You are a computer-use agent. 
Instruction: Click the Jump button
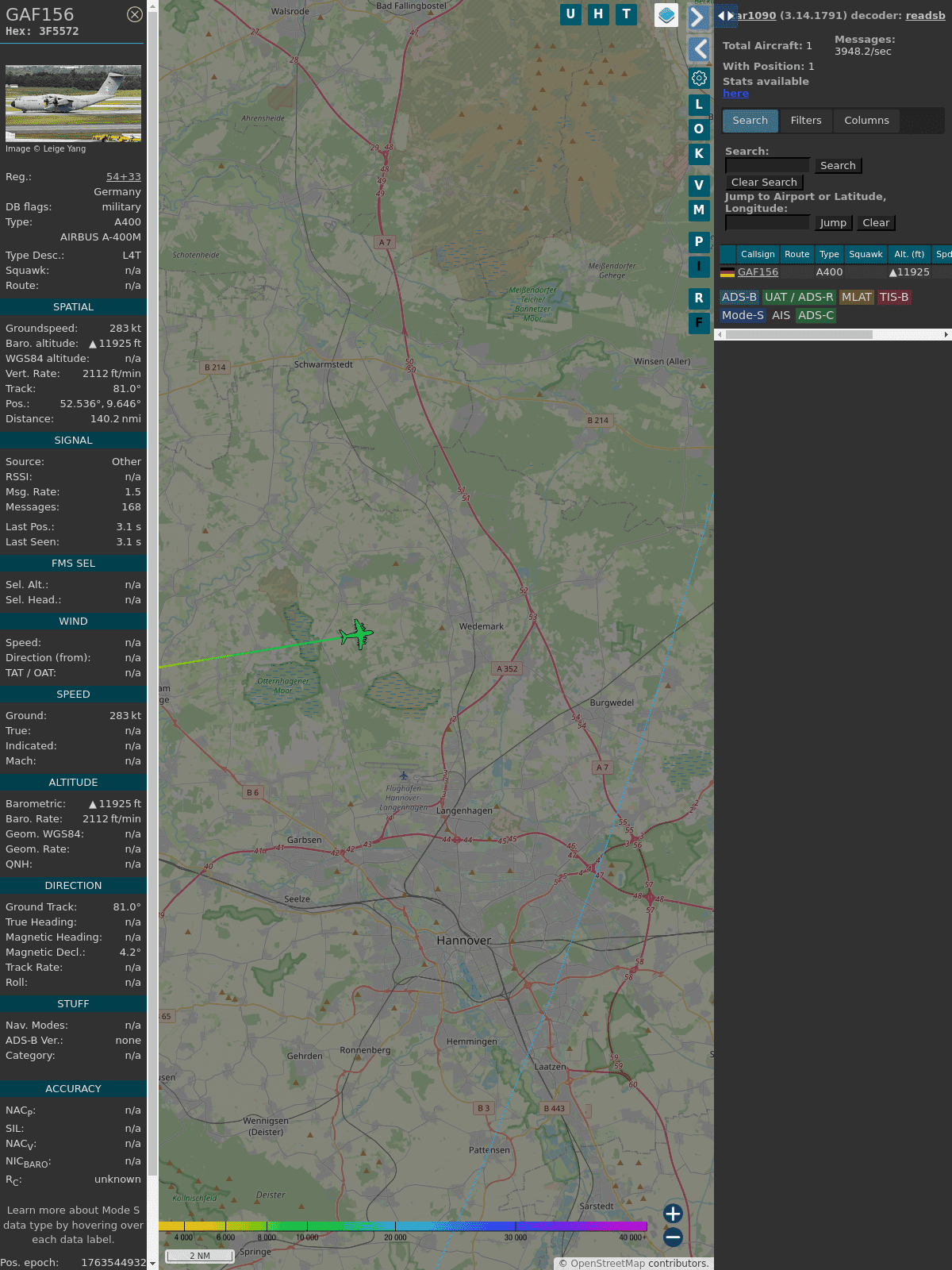tap(832, 223)
